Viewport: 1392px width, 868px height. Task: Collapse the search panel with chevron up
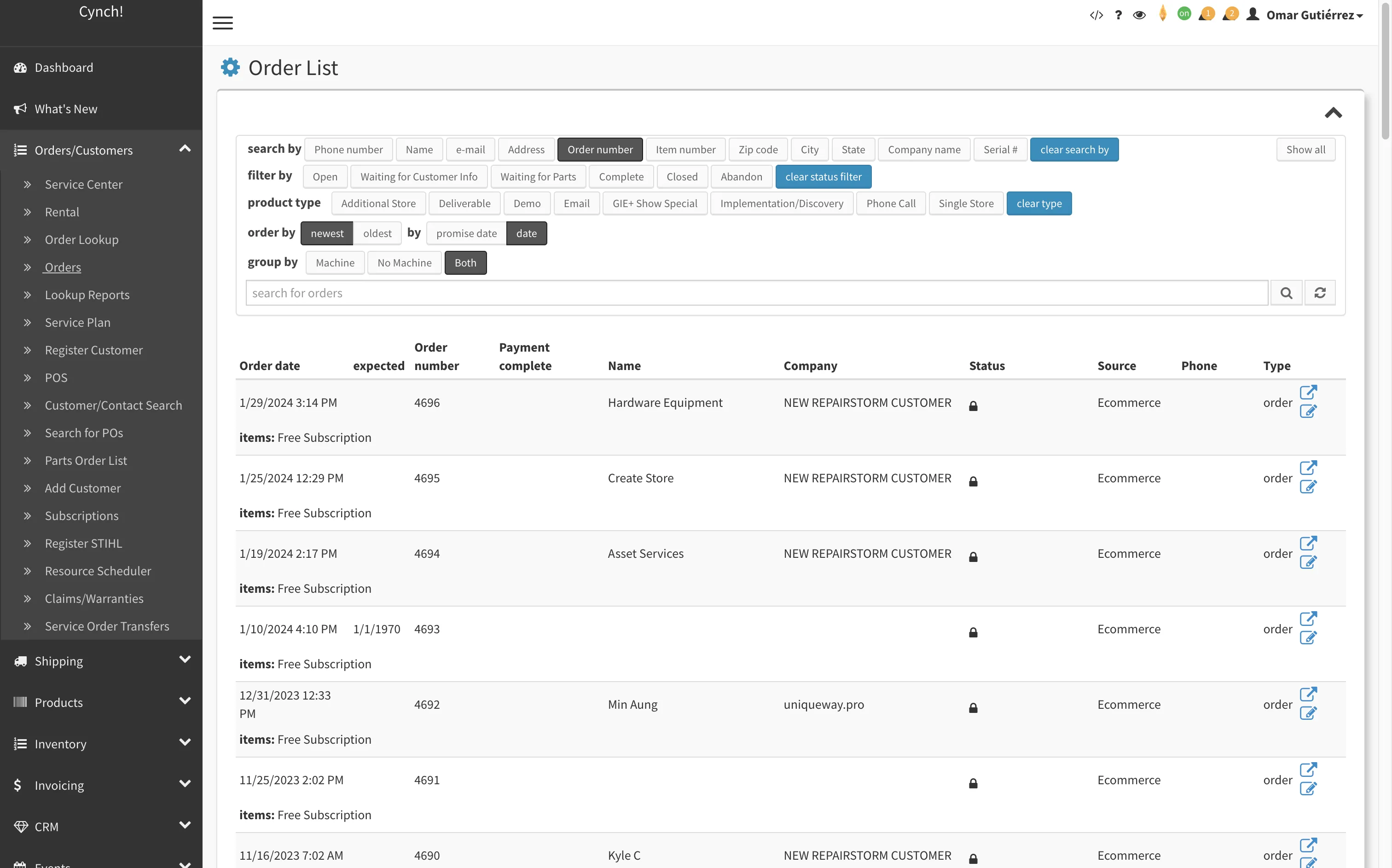(1333, 112)
